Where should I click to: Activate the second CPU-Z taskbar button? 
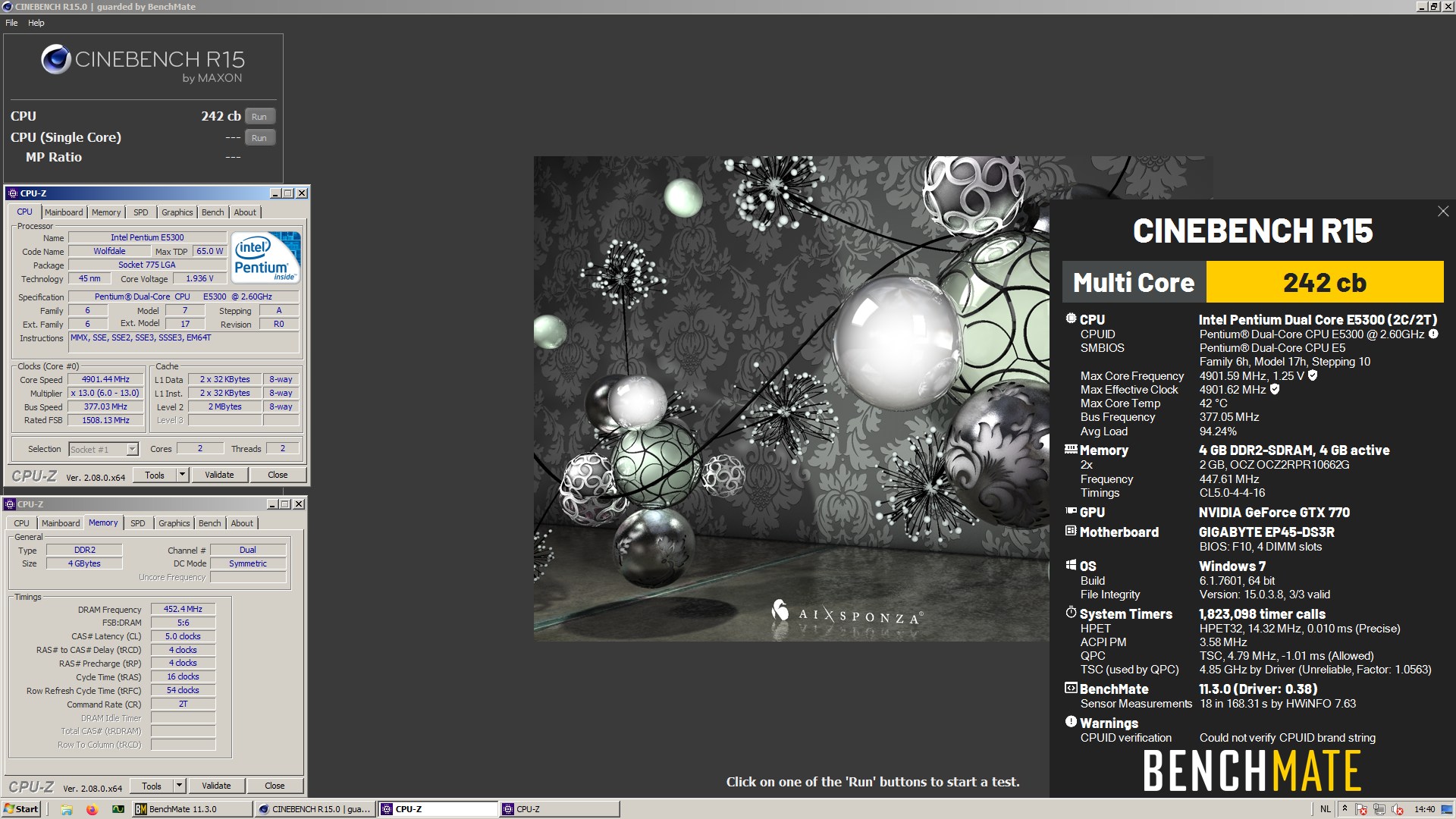click(x=560, y=809)
